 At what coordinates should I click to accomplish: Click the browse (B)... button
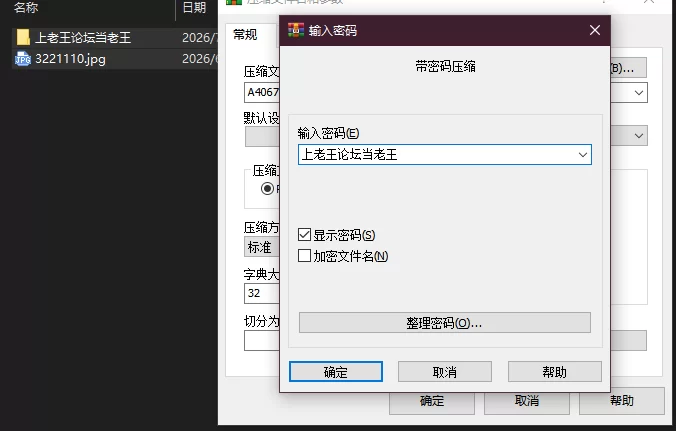tap(628, 68)
